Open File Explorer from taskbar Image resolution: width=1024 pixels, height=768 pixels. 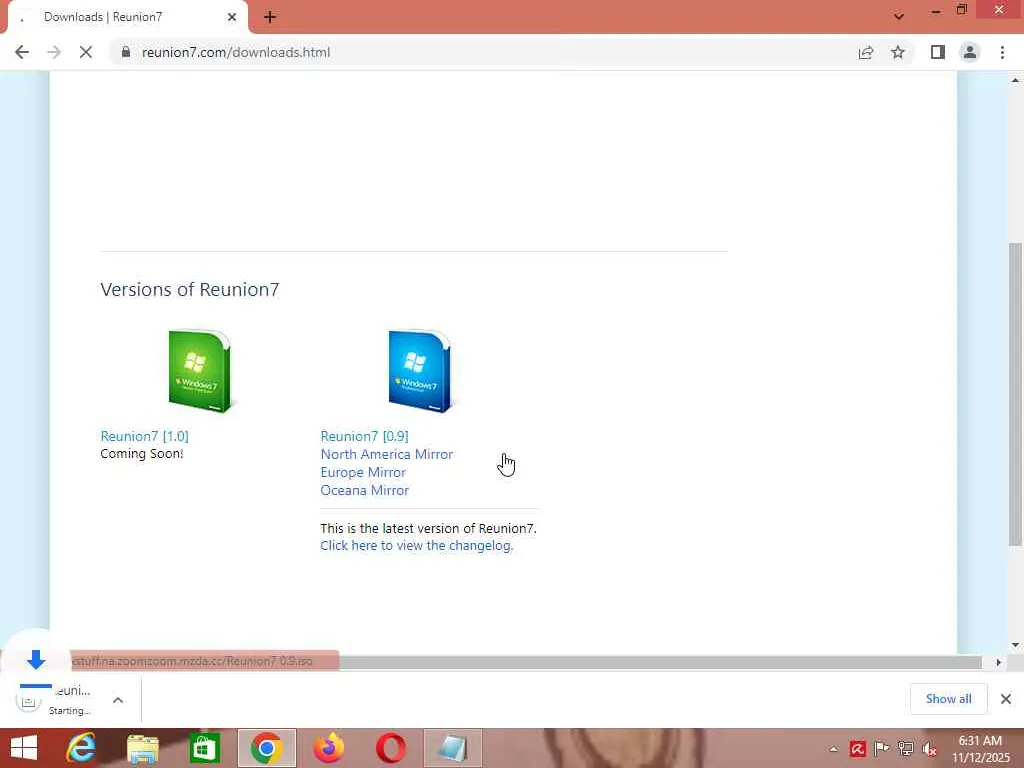143,748
